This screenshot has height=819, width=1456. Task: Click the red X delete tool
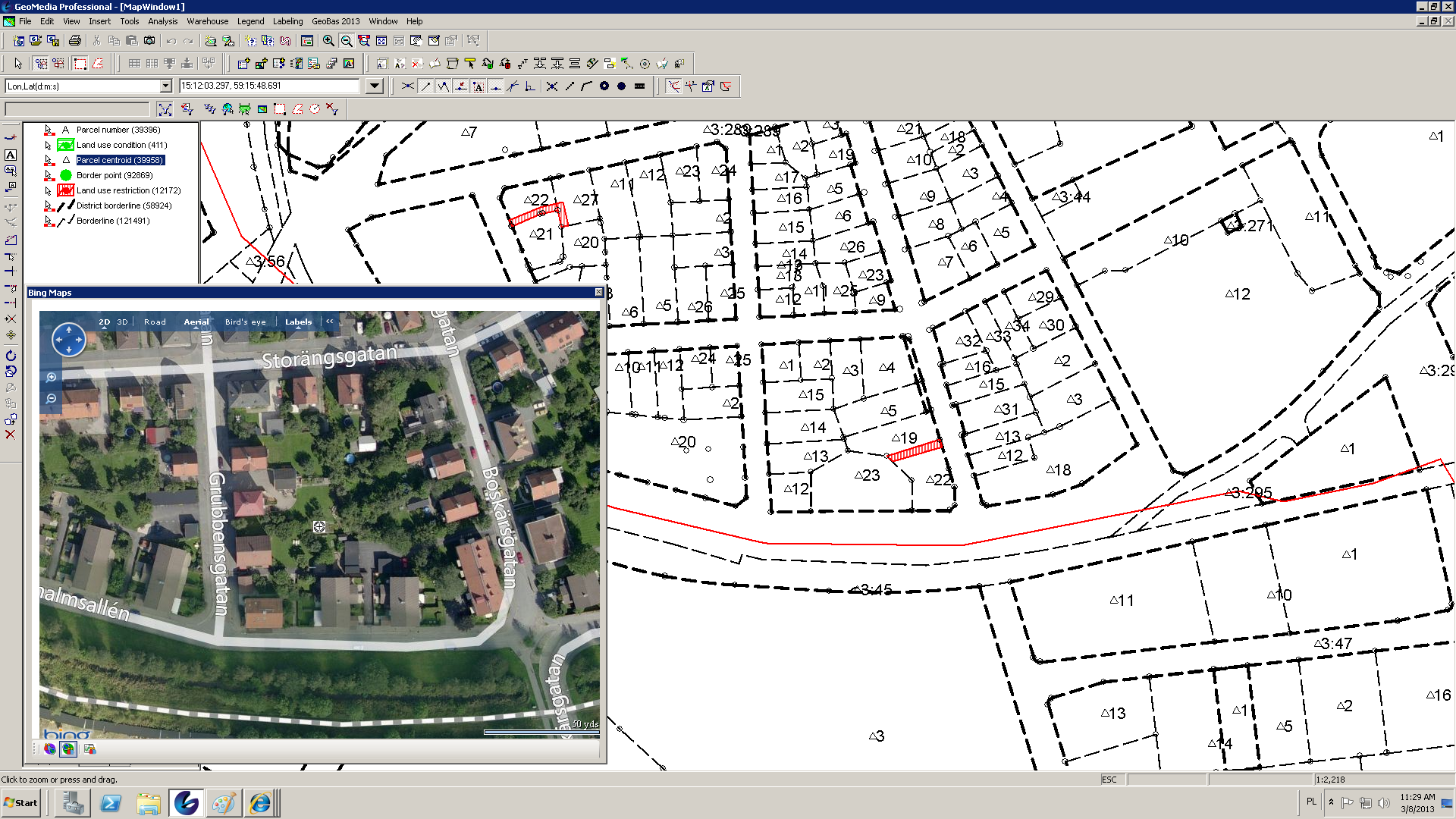[11, 435]
